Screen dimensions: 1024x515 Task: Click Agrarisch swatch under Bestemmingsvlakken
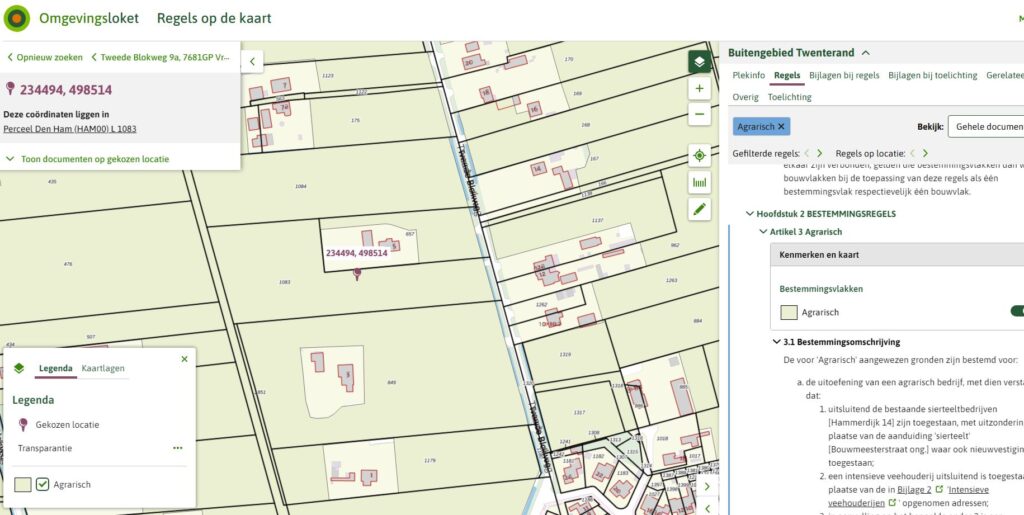point(789,312)
